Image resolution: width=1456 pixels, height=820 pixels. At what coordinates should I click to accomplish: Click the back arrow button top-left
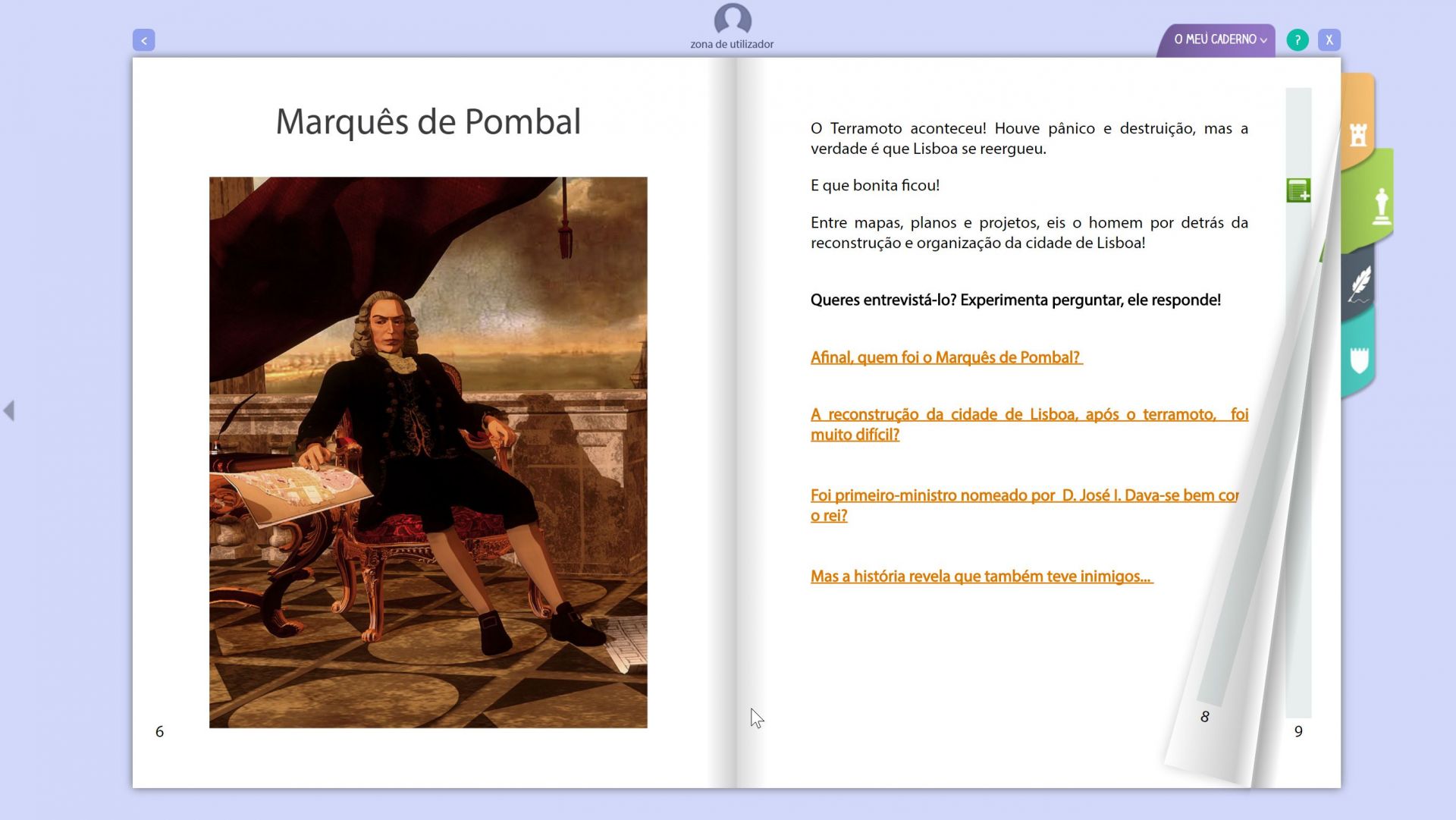pos(143,40)
